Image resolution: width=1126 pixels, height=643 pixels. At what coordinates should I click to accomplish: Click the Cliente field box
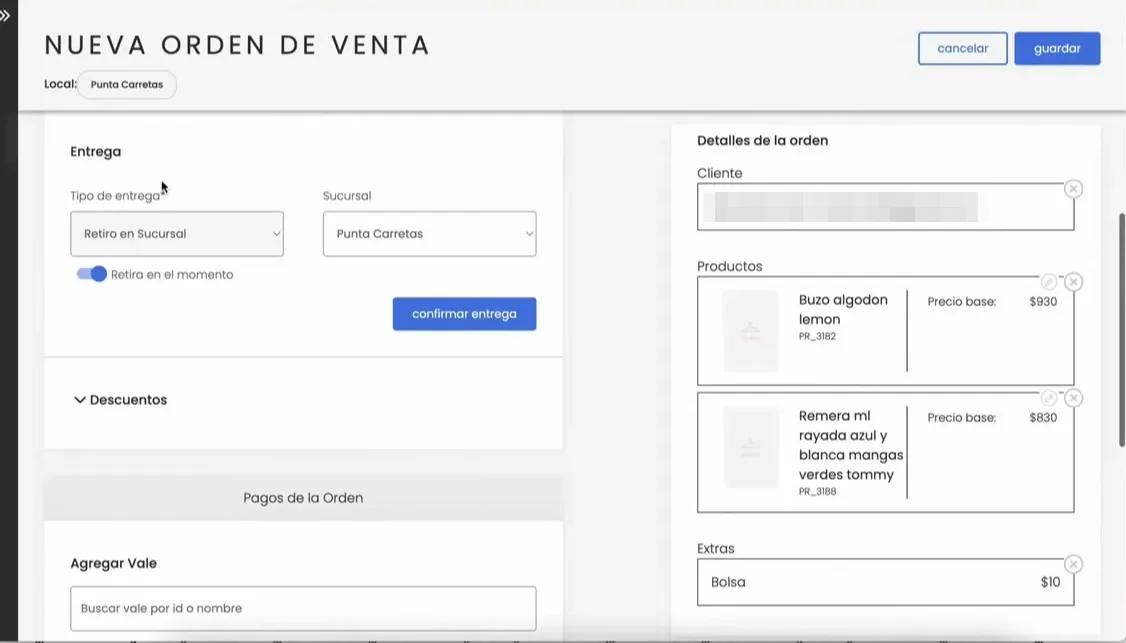[885, 207]
